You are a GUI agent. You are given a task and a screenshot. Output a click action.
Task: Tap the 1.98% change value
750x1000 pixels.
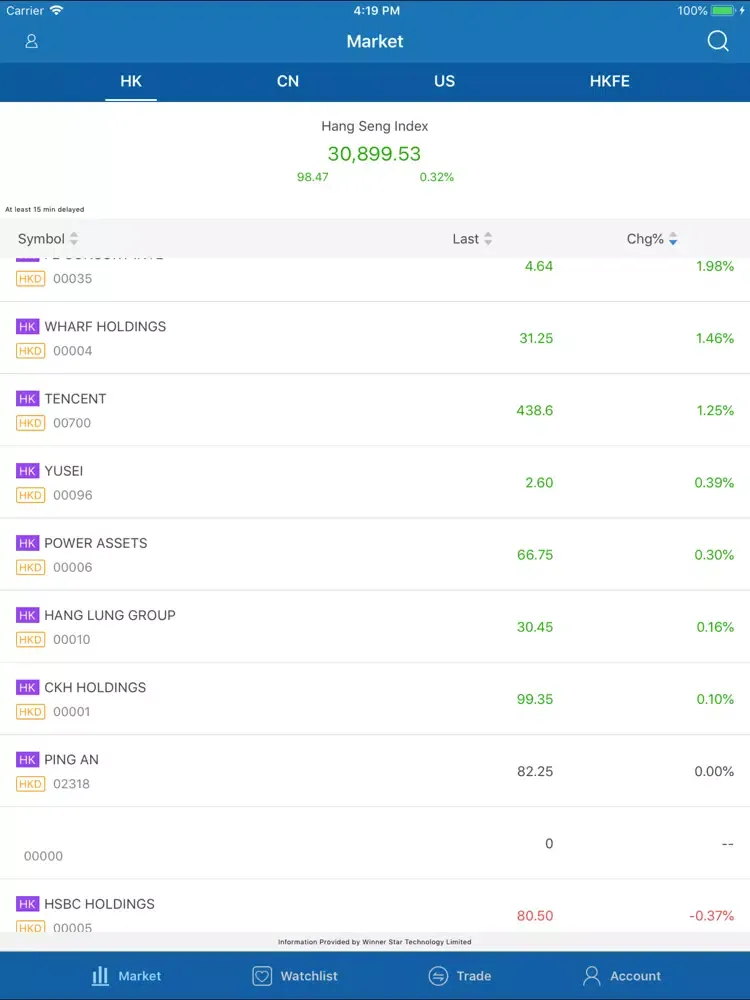(715, 266)
